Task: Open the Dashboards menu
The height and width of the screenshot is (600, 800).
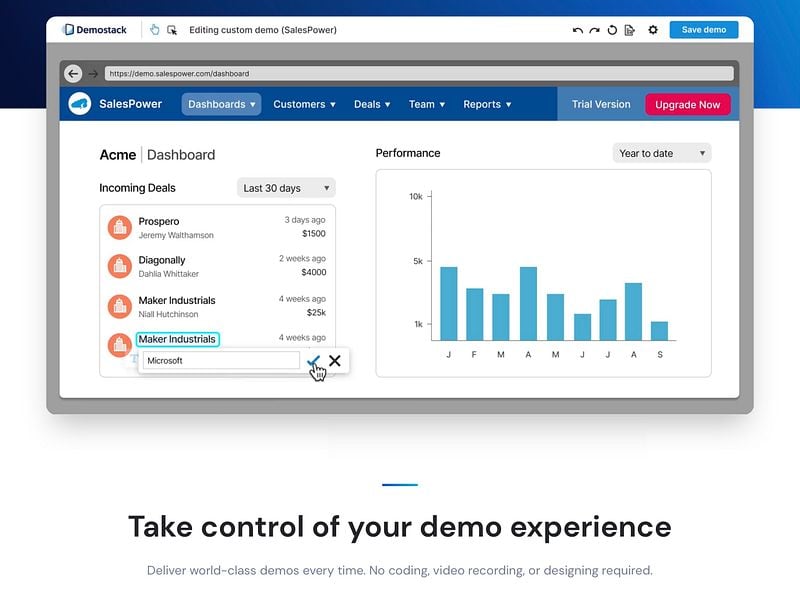Action: pos(221,104)
